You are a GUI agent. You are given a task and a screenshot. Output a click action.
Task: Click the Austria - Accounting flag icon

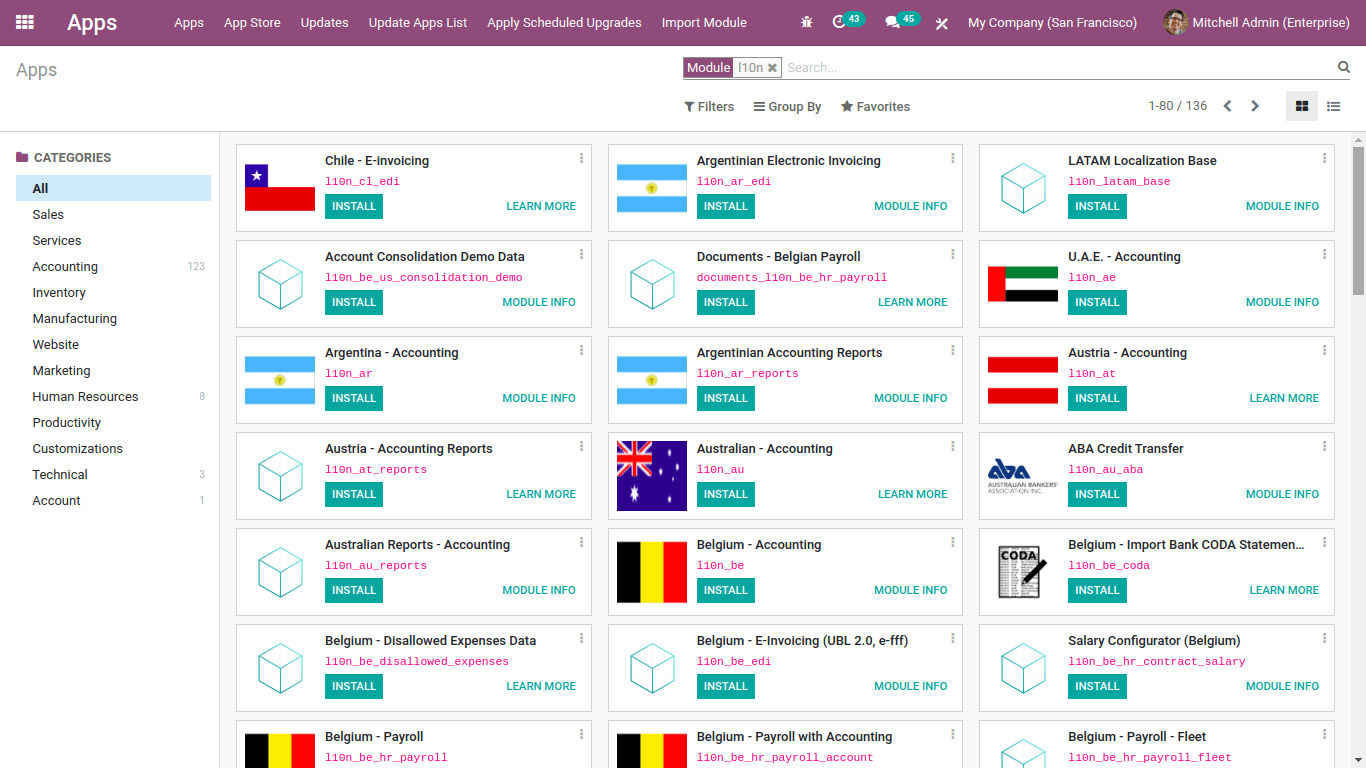click(1023, 380)
